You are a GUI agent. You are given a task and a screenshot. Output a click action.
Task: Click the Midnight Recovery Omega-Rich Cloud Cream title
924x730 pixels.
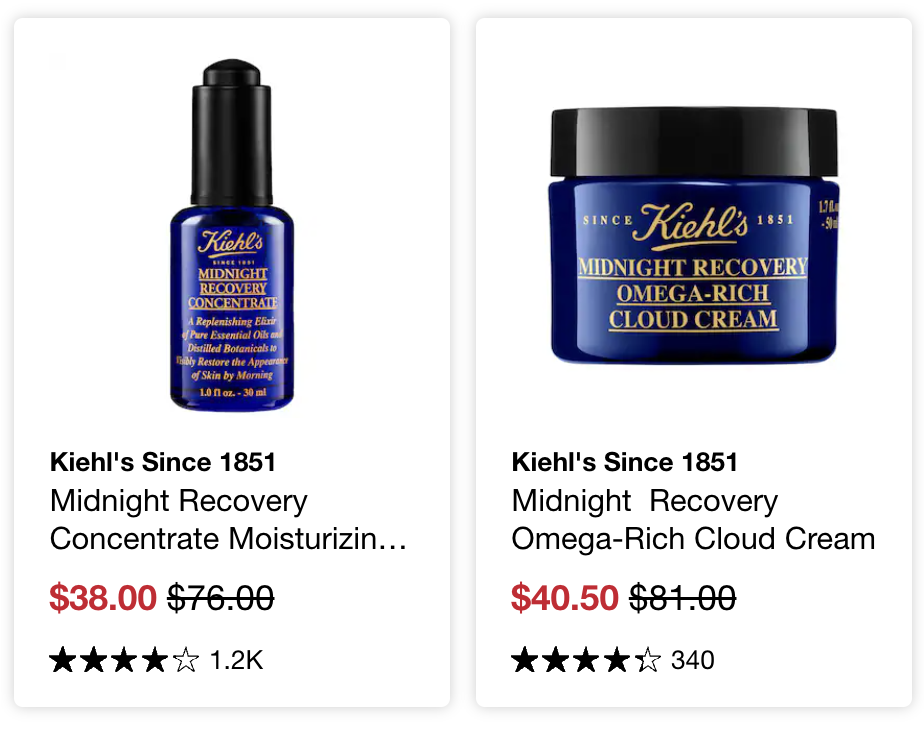point(693,519)
